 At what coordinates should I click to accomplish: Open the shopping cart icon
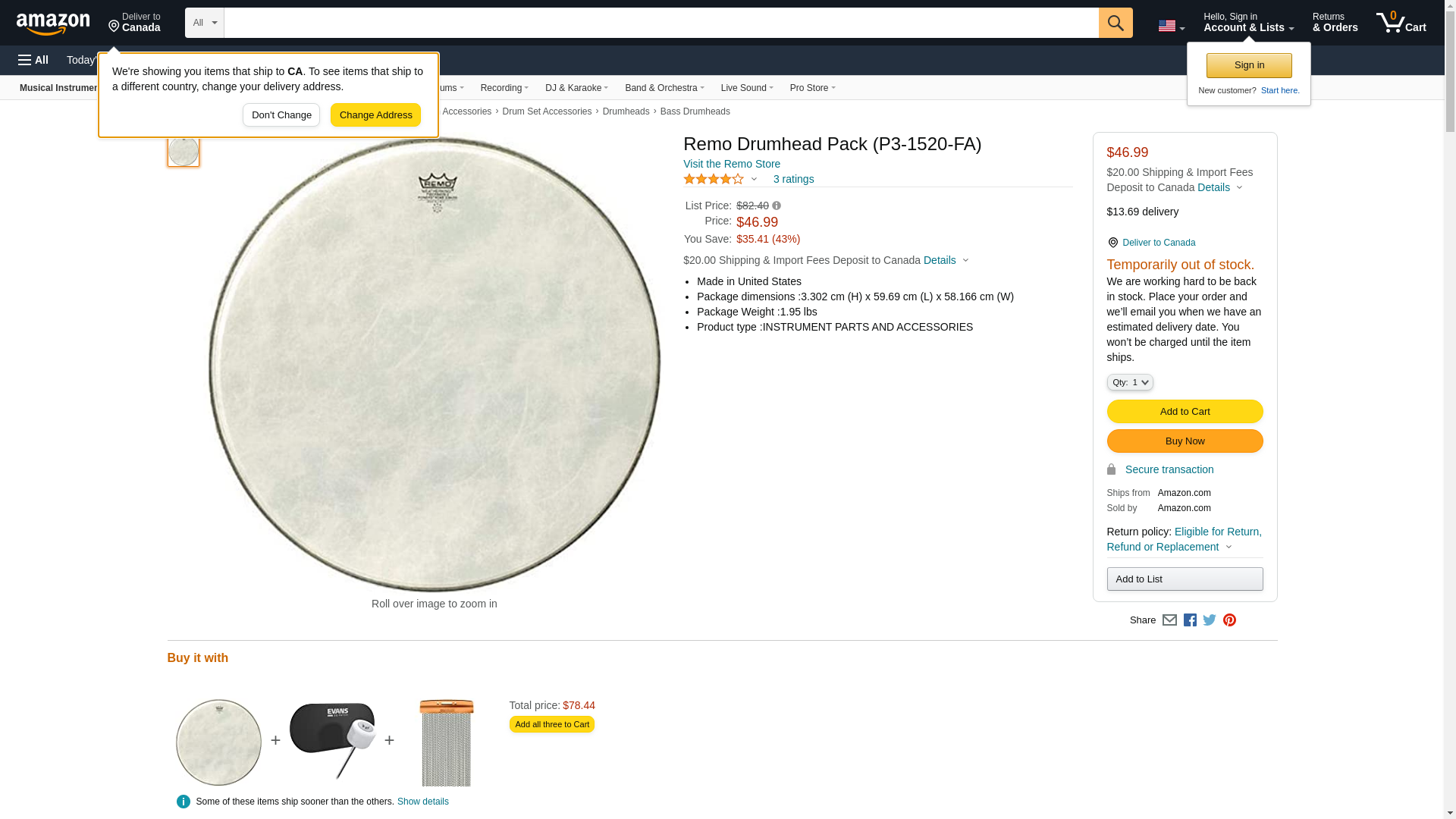tap(1401, 23)
